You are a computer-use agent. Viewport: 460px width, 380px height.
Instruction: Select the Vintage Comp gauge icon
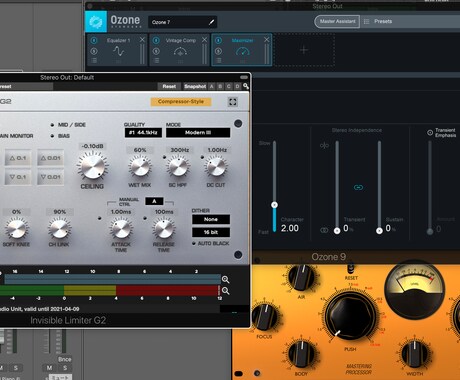pyautogui.click(x=180, y=51)
